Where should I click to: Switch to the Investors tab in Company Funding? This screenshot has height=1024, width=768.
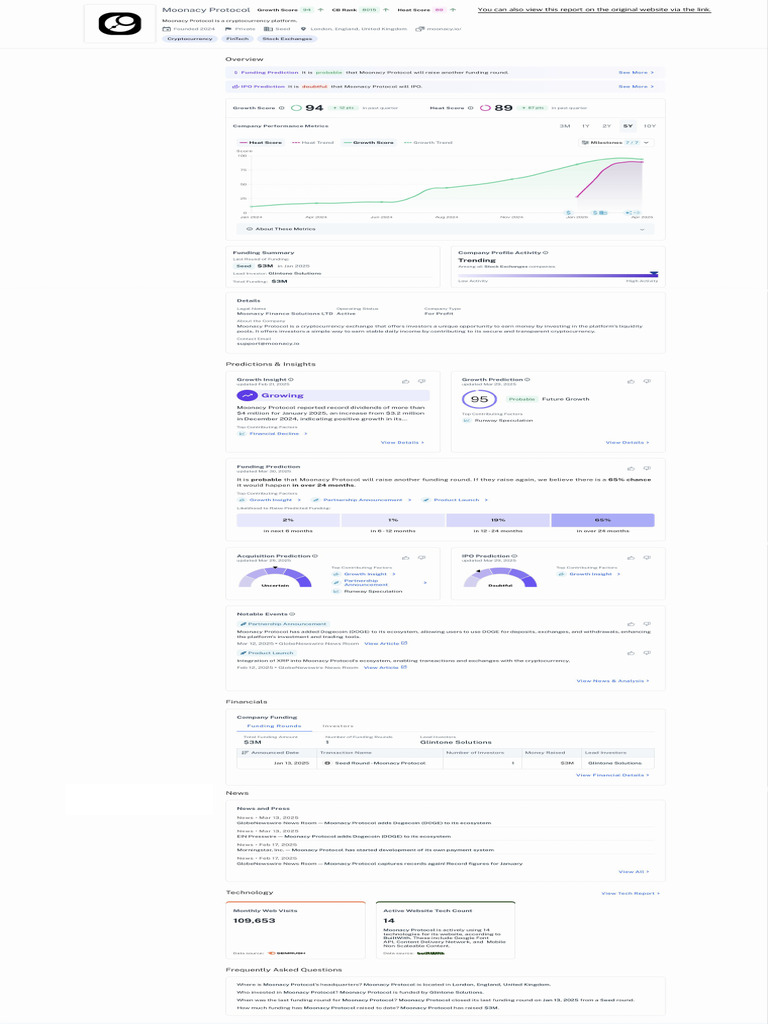click(338, 726)
